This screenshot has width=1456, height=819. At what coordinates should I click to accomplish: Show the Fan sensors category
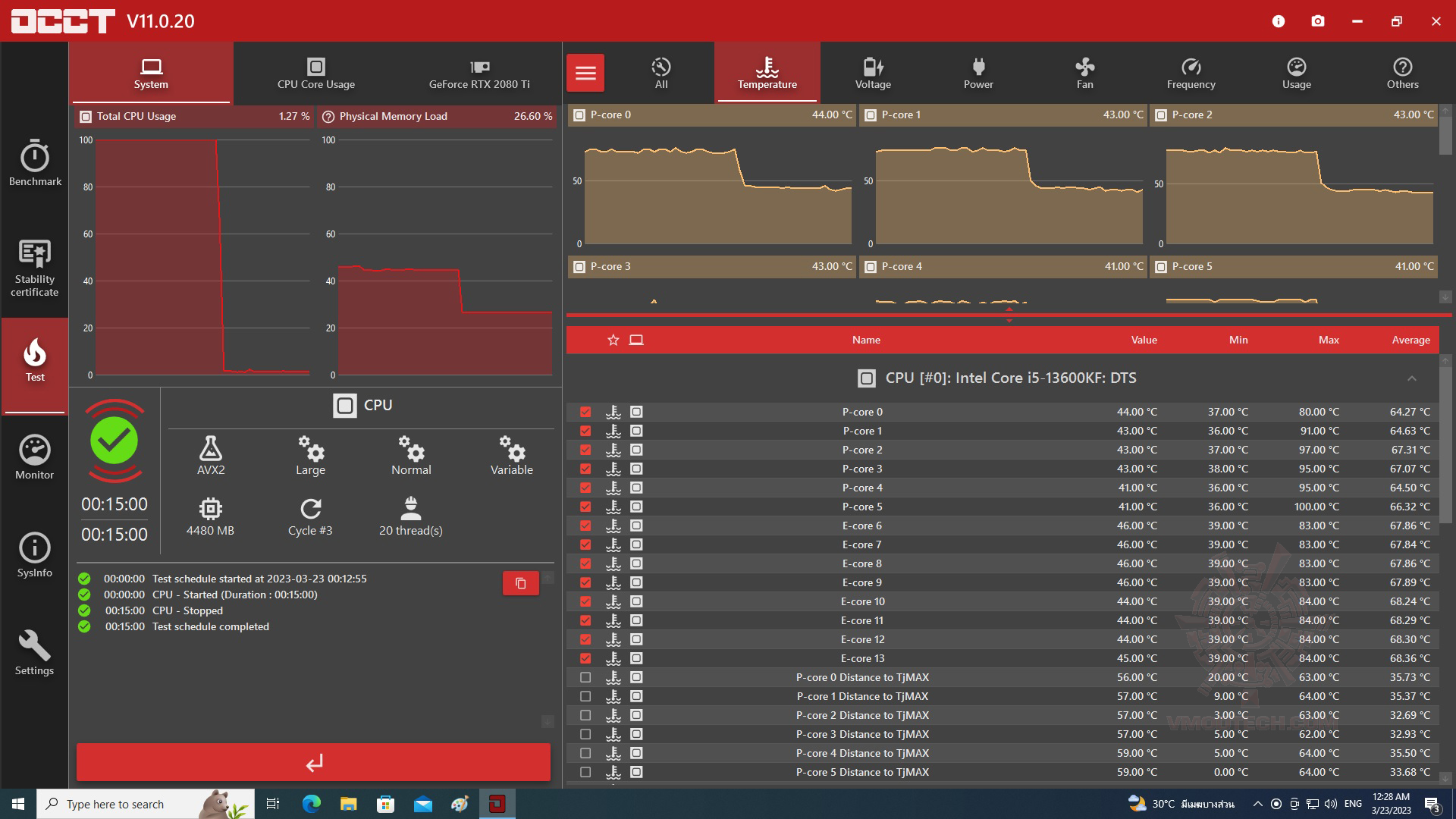click(1084, 74)
